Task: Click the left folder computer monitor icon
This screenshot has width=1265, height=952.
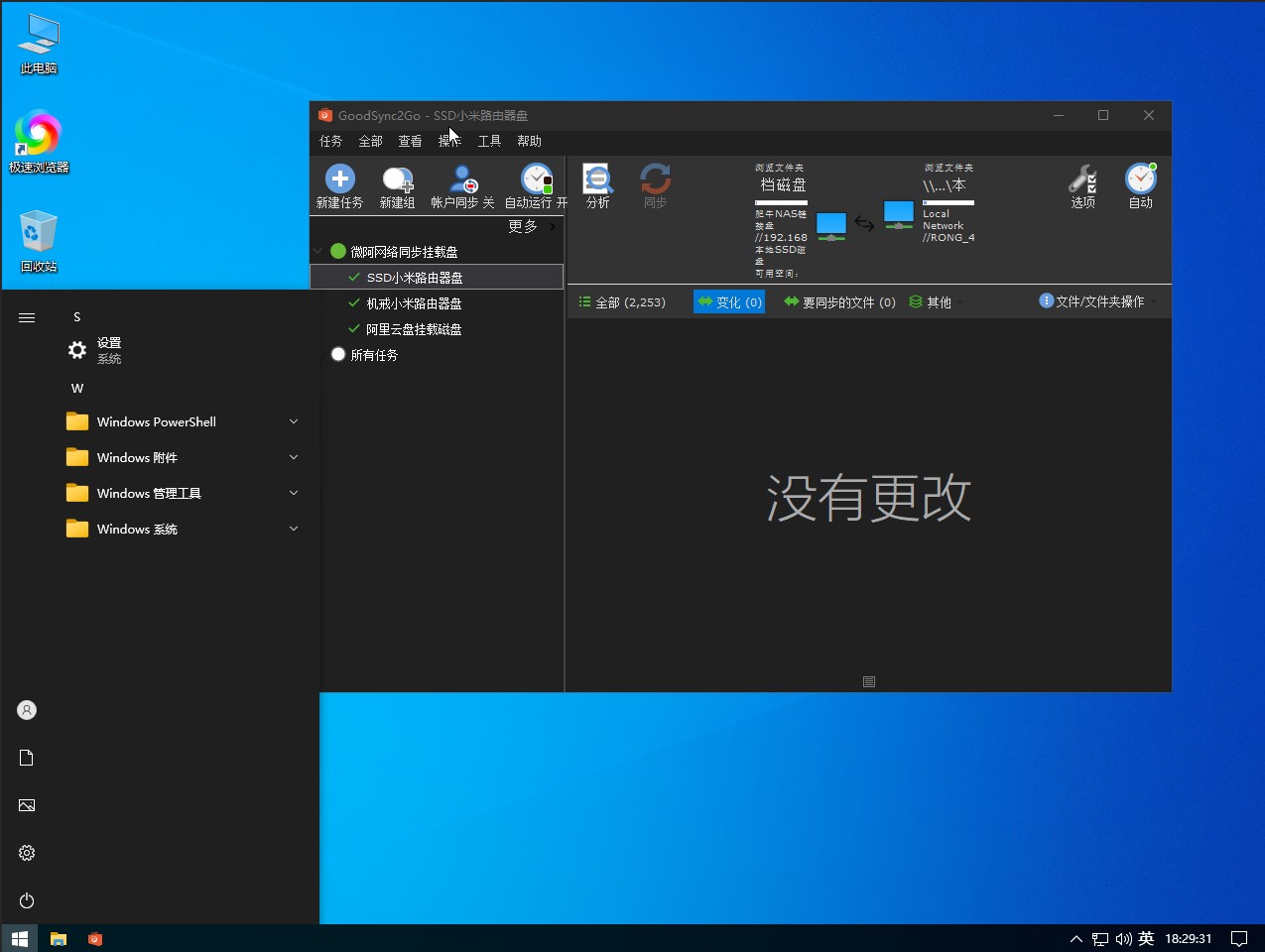Action: coord(831,227)
